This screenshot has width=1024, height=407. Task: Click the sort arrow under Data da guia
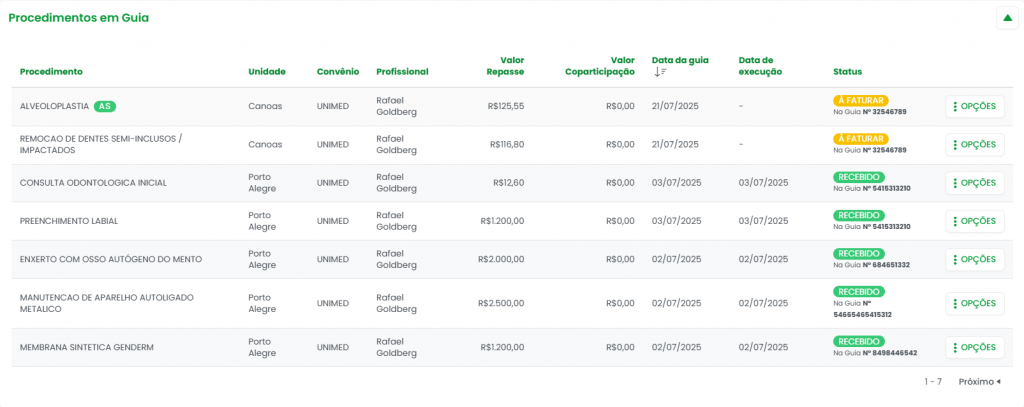click(x=660, y=72)
